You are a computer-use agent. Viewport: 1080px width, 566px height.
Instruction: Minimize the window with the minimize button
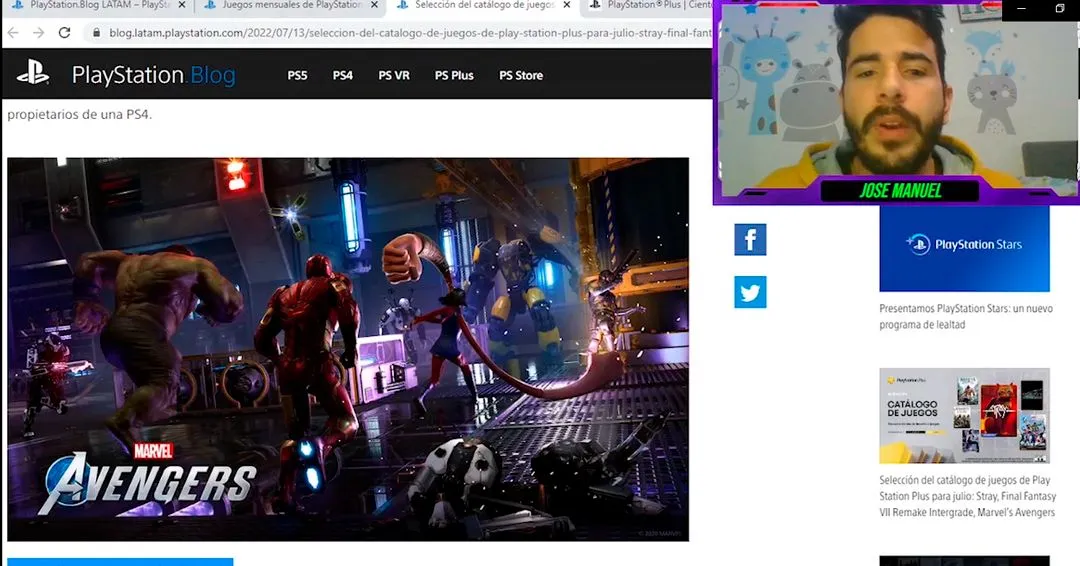[x=1021, y=8]
